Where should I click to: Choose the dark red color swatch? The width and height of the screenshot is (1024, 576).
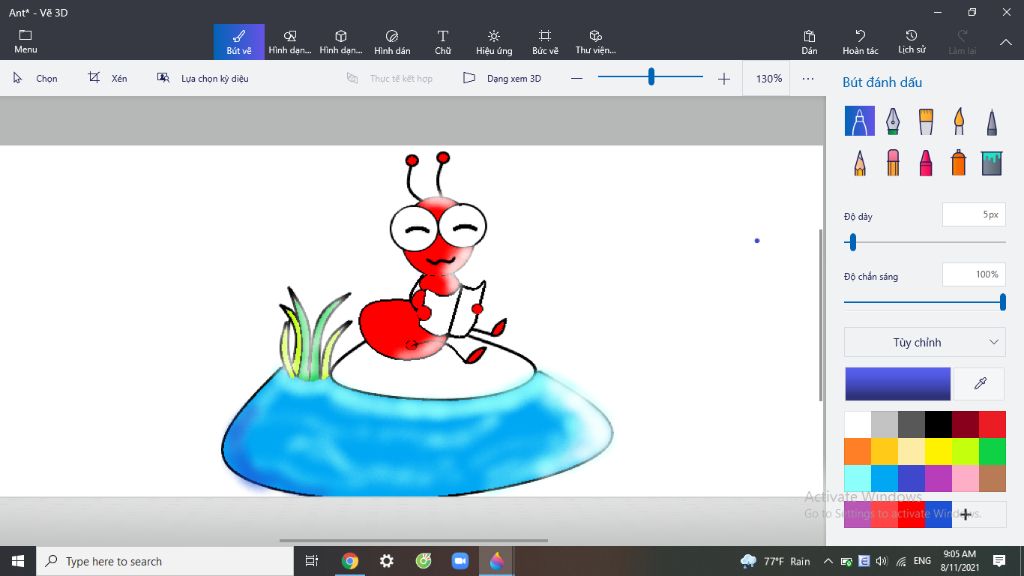(x=965, y=424)
